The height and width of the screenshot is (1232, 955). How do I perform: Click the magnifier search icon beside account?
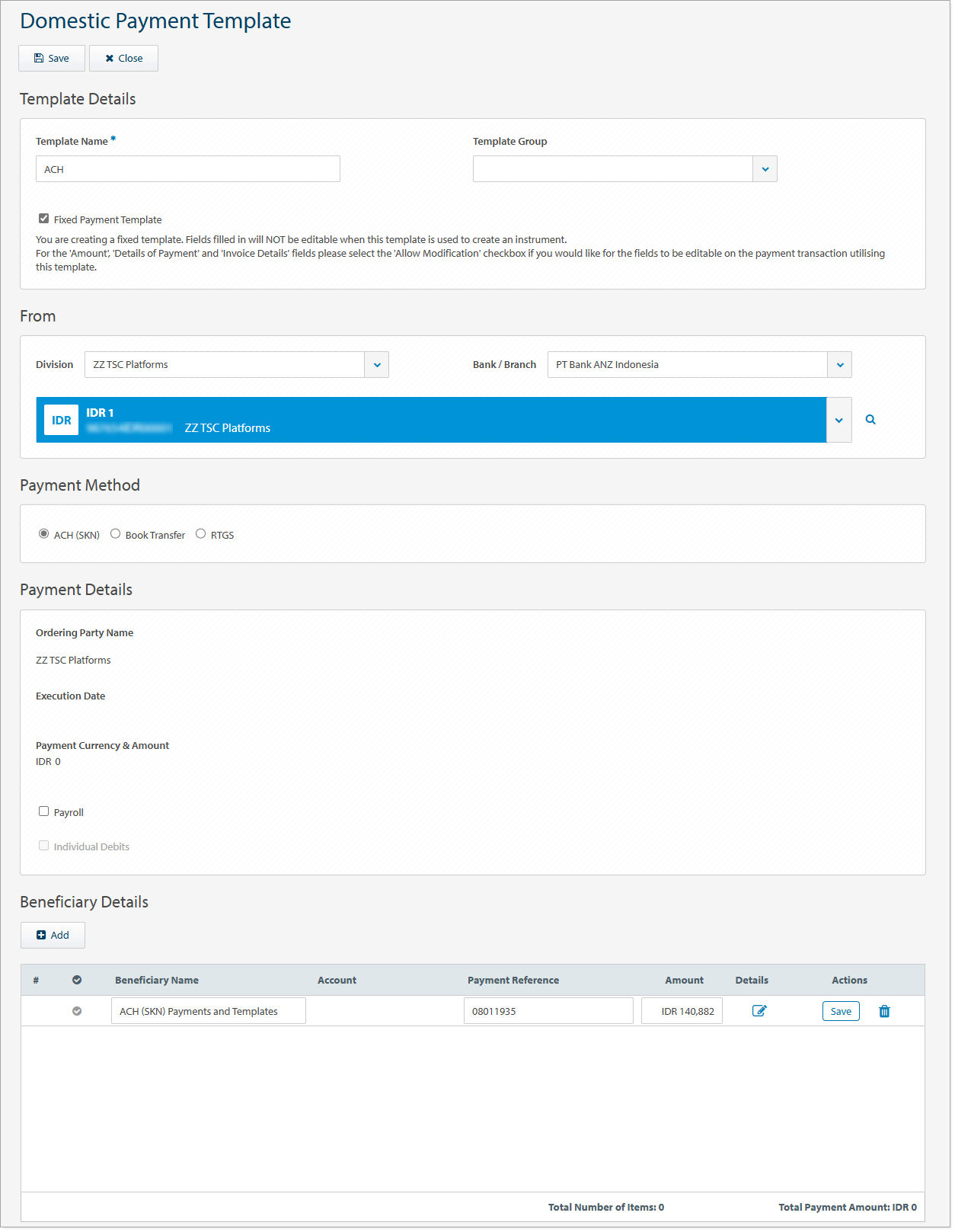tap(870, 420)
